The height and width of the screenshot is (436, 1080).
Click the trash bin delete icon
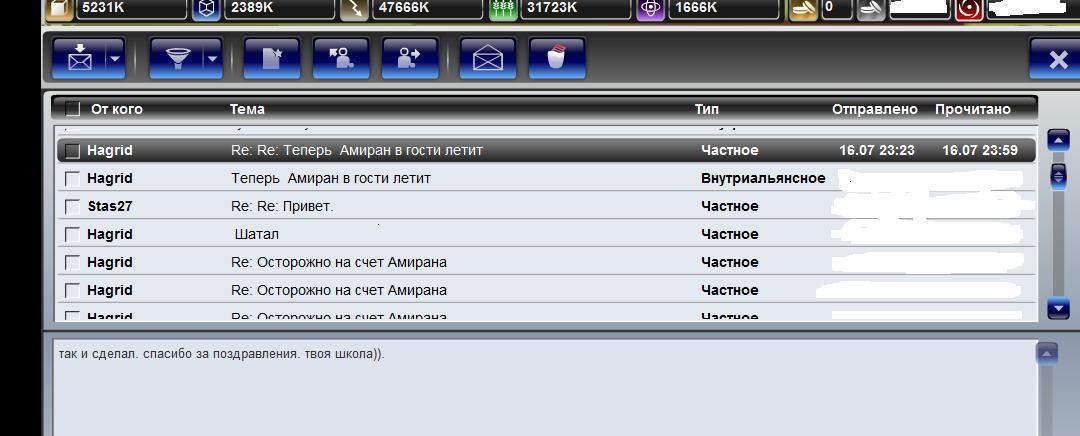click(557, 59)
